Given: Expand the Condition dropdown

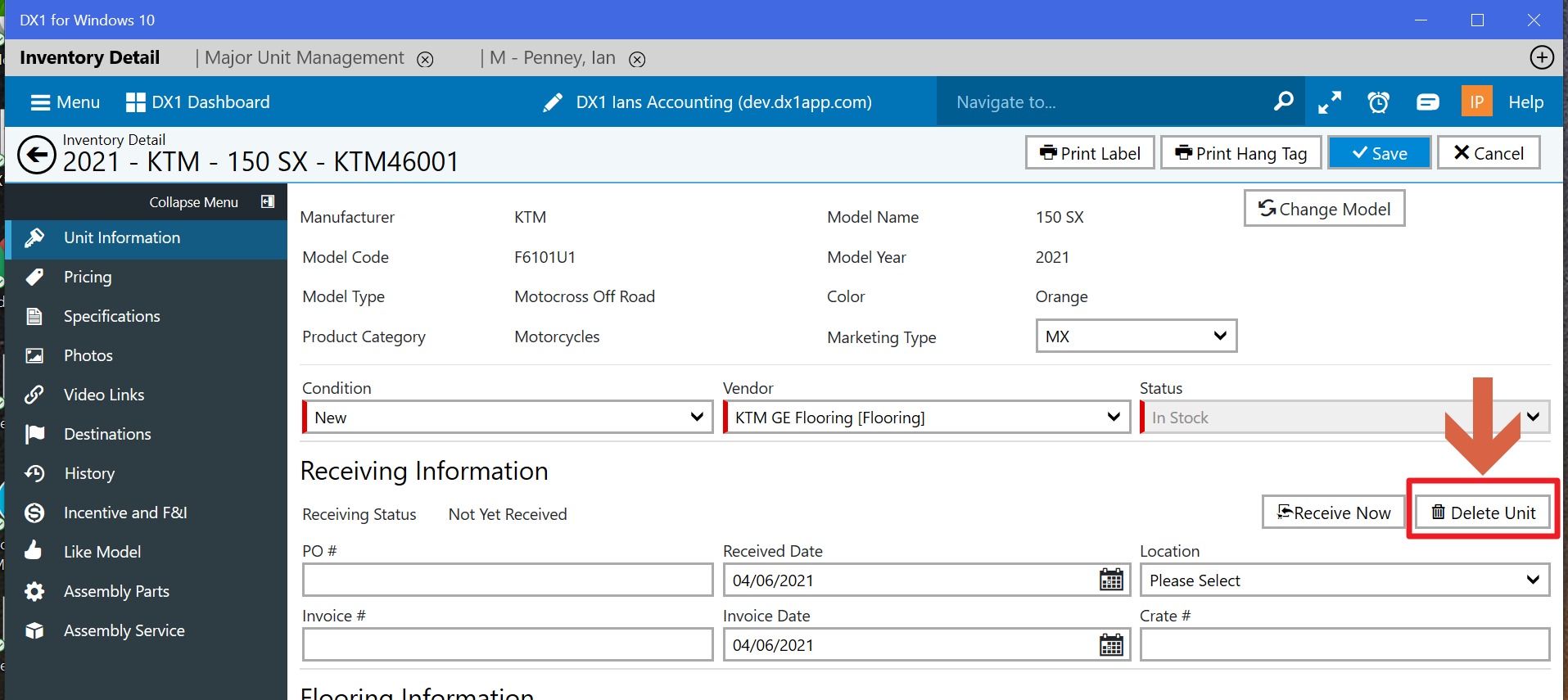Looking at the screenshot, I should (x=508, y=417).
